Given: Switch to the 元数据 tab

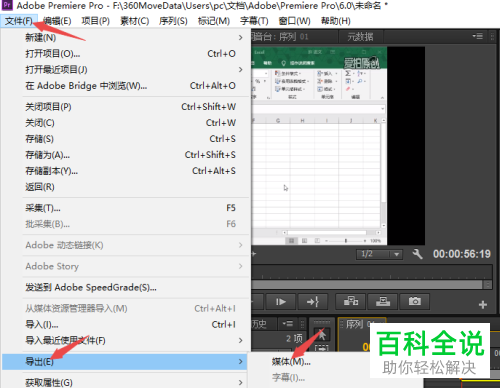Looking at the screenshot, I should [360, 37].
